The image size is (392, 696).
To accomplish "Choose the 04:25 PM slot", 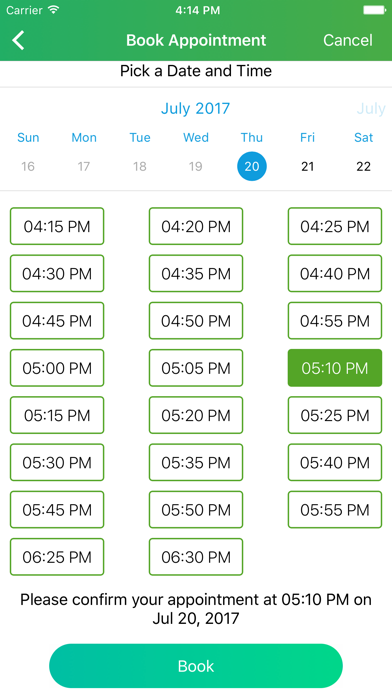I will pos(335,226).
